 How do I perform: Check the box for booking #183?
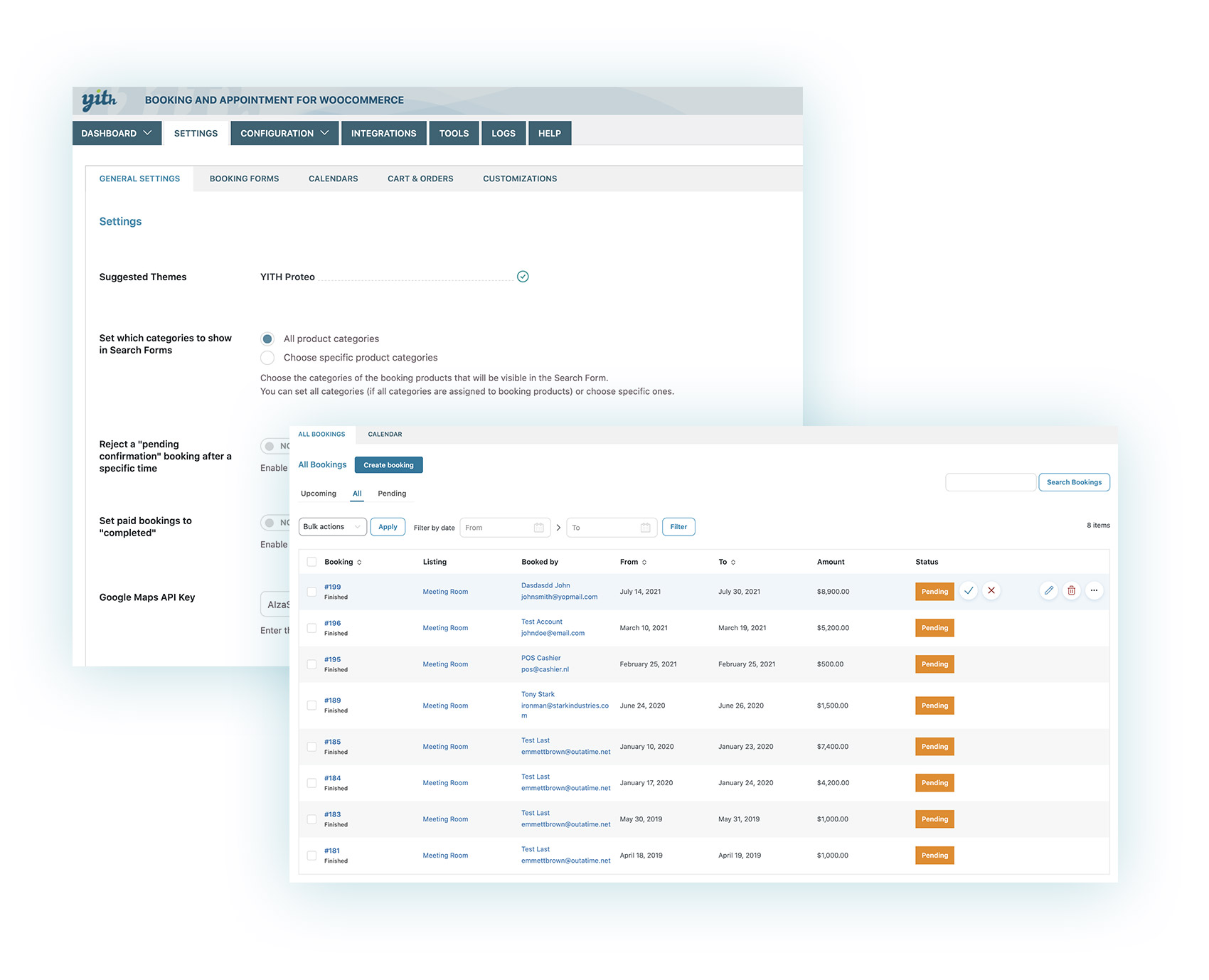[x=311, y=819]
